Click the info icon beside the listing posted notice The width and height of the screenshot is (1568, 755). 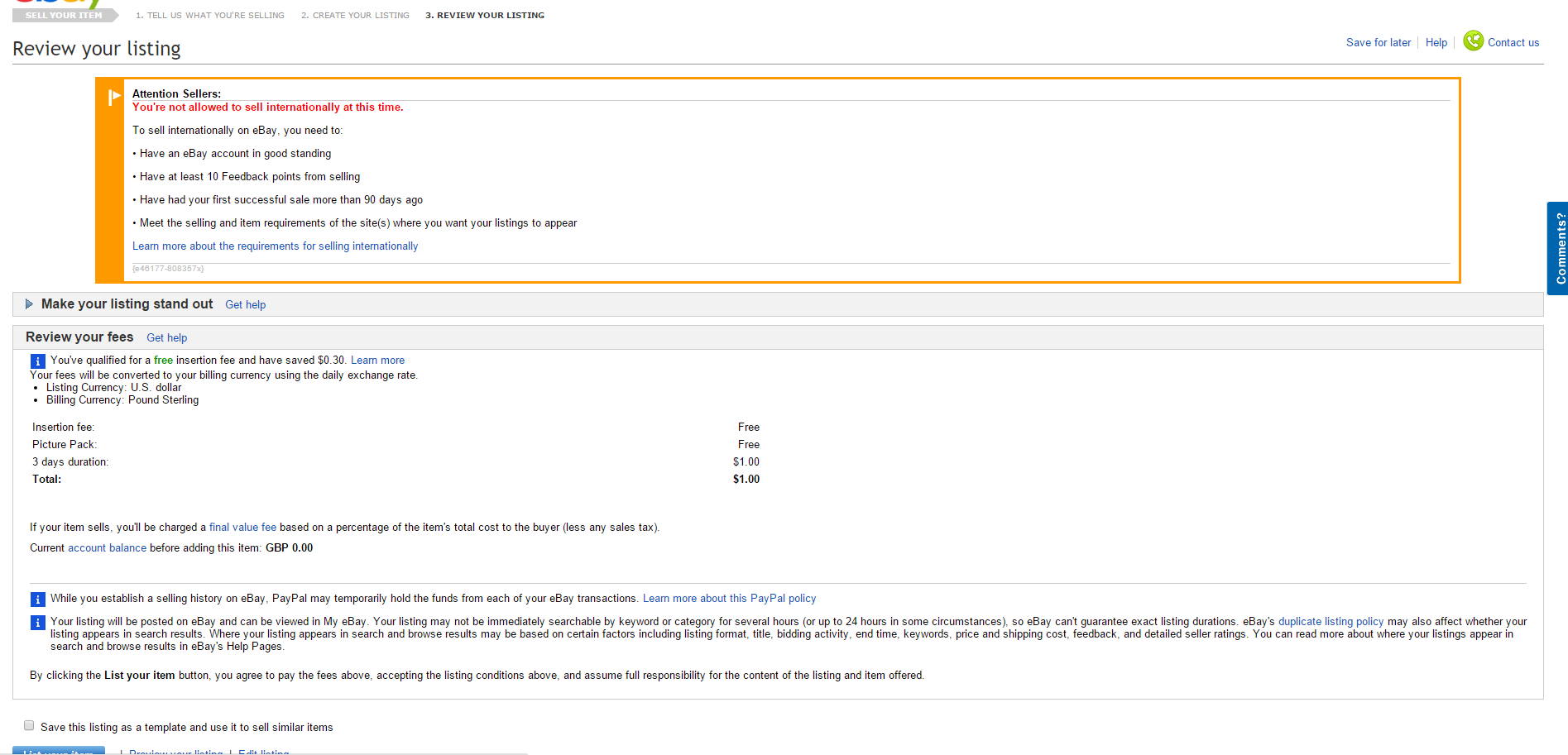37,623
